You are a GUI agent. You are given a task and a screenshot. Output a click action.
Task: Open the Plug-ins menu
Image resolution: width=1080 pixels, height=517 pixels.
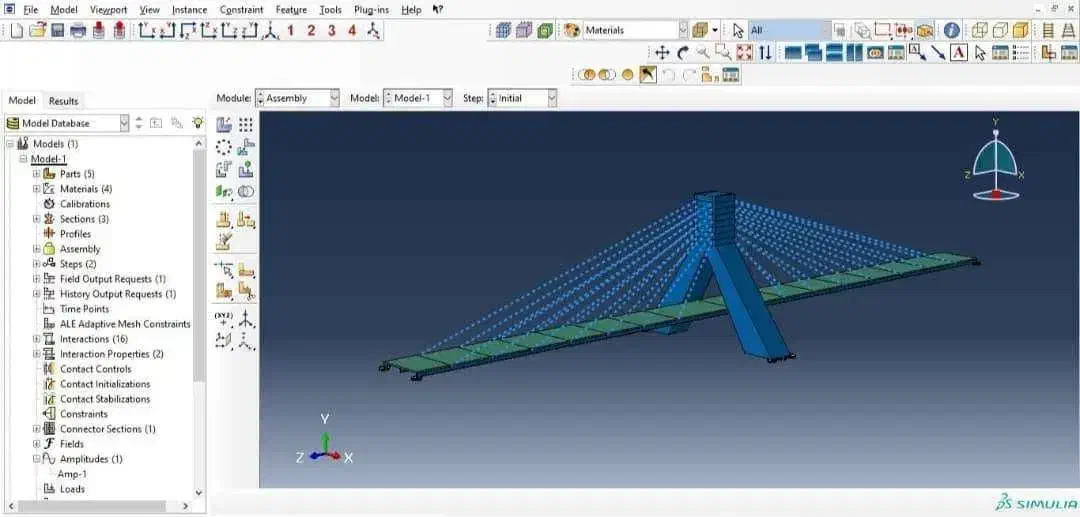coord(370,9)
